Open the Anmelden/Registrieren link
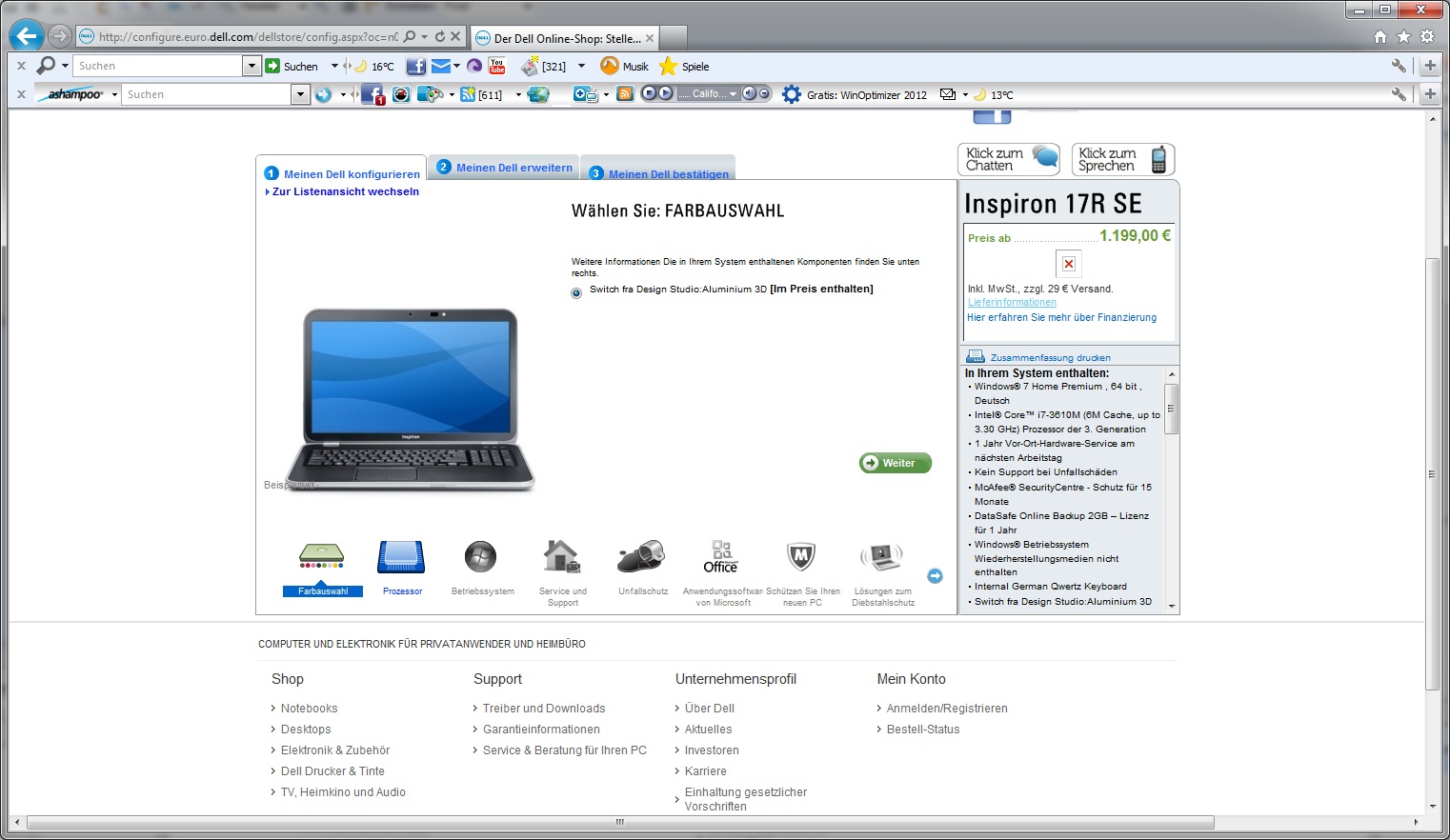The image size is (1450, 840). [947, 709]
